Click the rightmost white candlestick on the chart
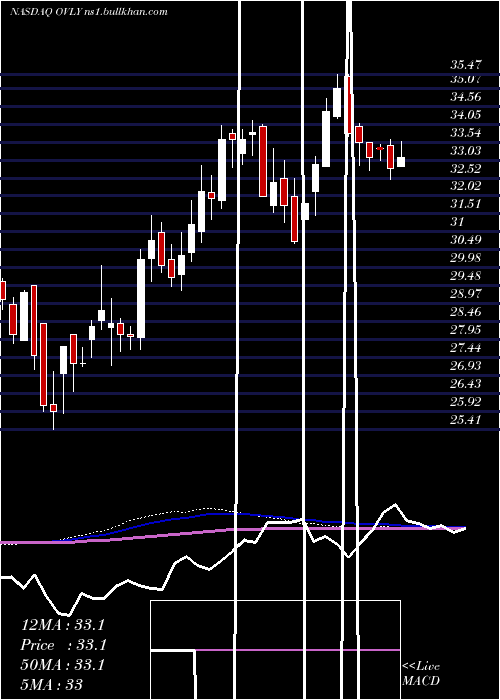The width and height of the screenshot is (500, 700). tap(401, 162)
